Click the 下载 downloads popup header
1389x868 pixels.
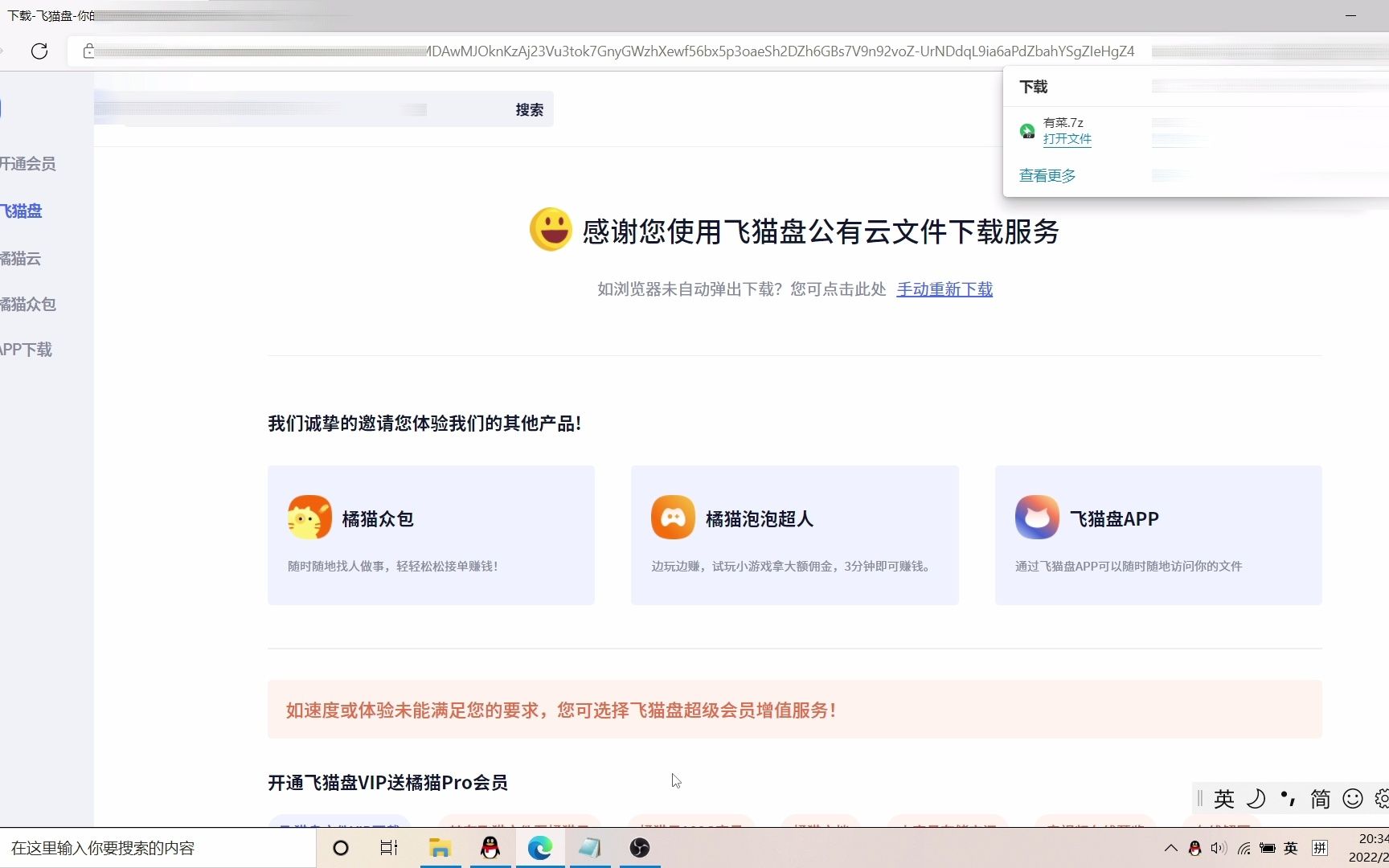[x=1034, y=87]
